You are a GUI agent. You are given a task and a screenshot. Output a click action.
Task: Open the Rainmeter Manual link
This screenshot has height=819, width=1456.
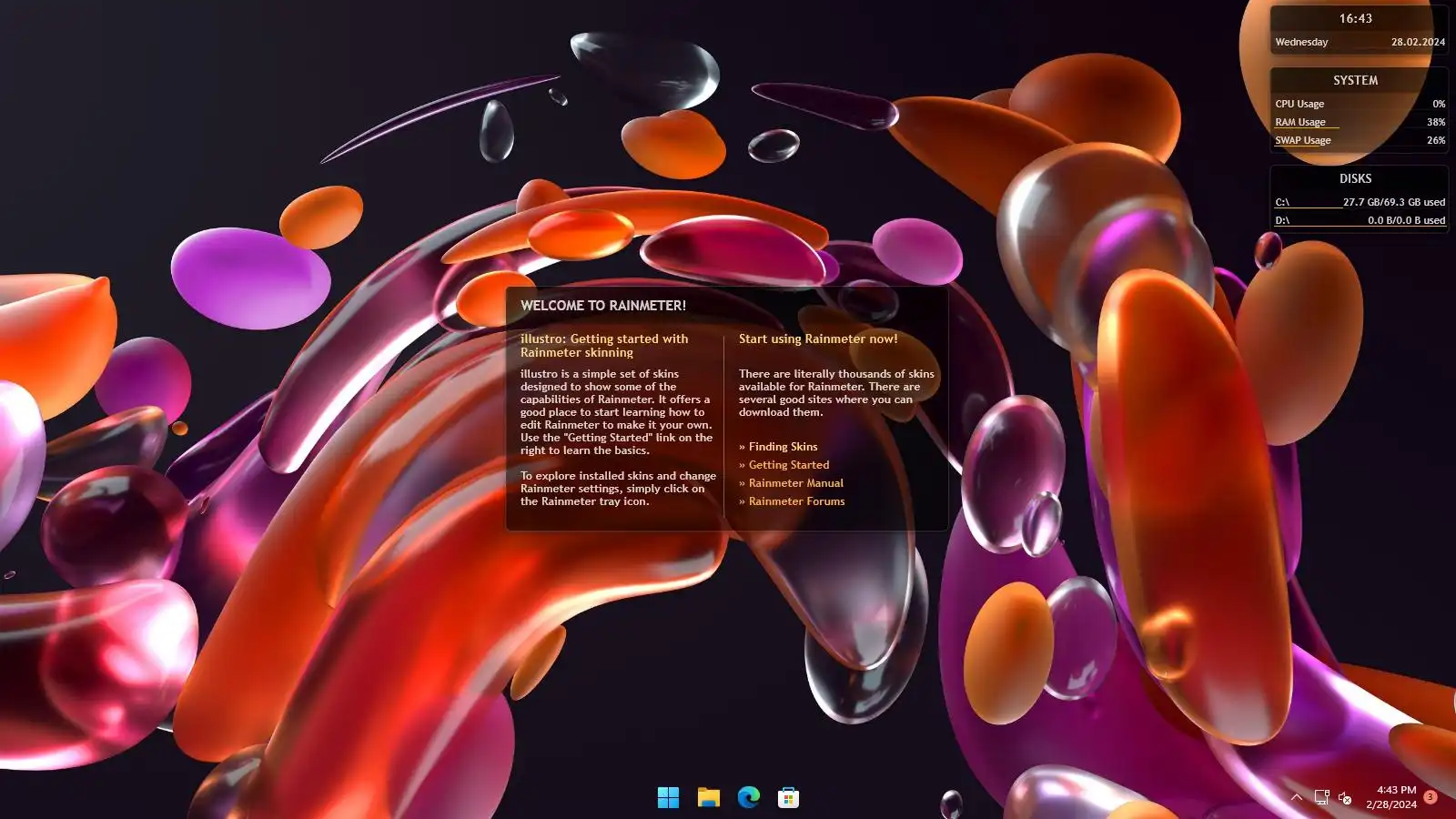pos(795,483)
